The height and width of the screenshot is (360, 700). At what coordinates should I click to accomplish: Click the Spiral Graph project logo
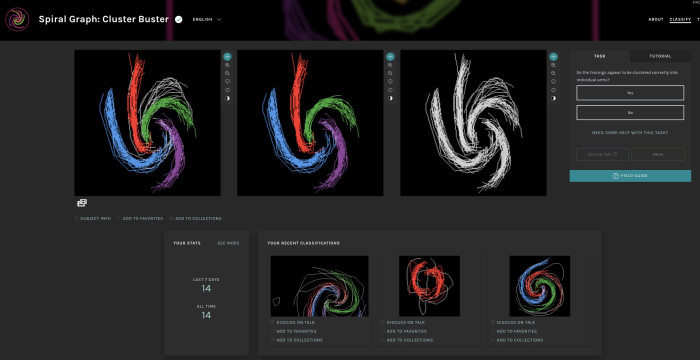coord(17,20)
